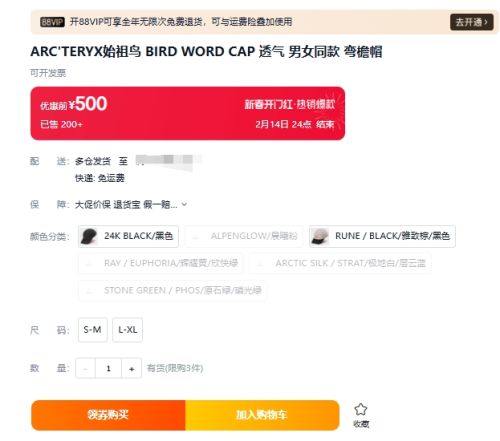The width and height of the screenshot is (500, 441).
Task: Select STONE GREEN / PHOS color option
Action: [172, 291]
